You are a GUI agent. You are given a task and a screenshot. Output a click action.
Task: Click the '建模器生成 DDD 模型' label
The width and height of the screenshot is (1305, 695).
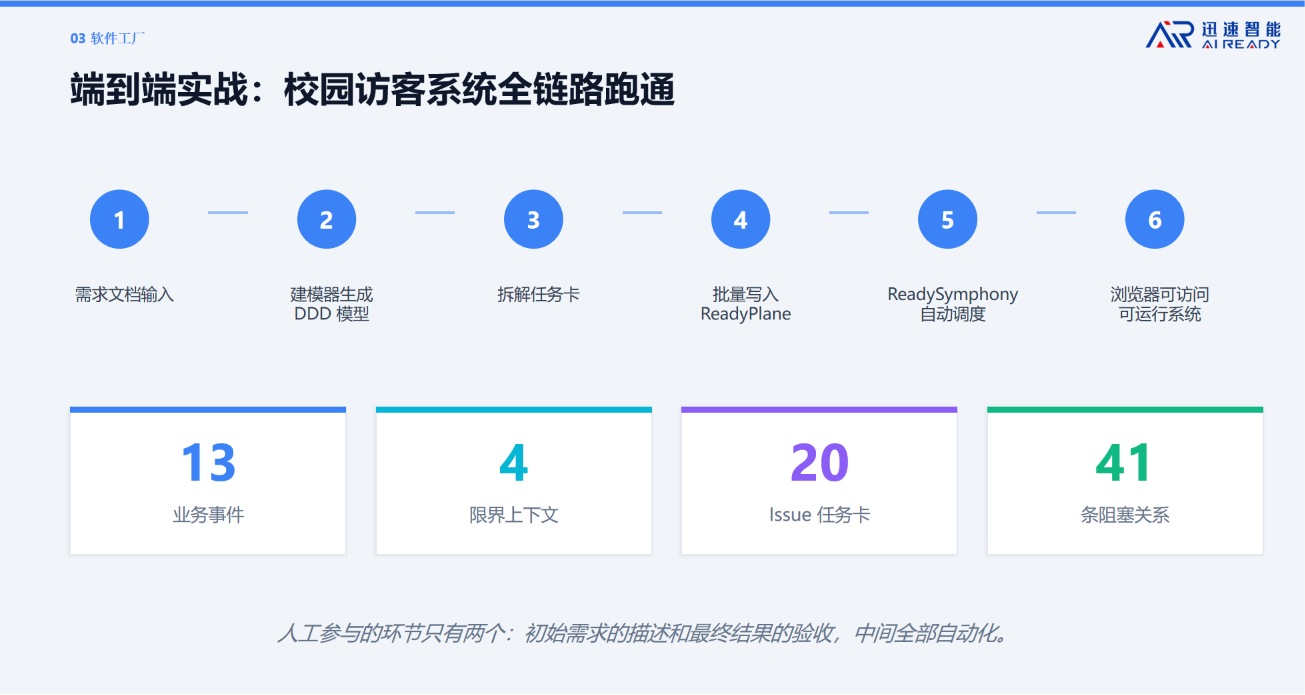331,304
